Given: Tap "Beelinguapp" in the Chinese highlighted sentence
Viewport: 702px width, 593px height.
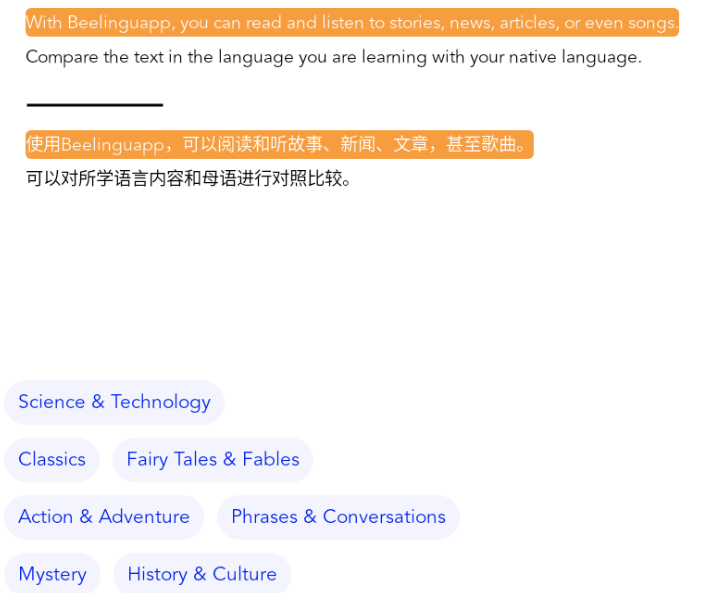Looking at the screenshot, I should pyautogui.click(x=112, y=145).
